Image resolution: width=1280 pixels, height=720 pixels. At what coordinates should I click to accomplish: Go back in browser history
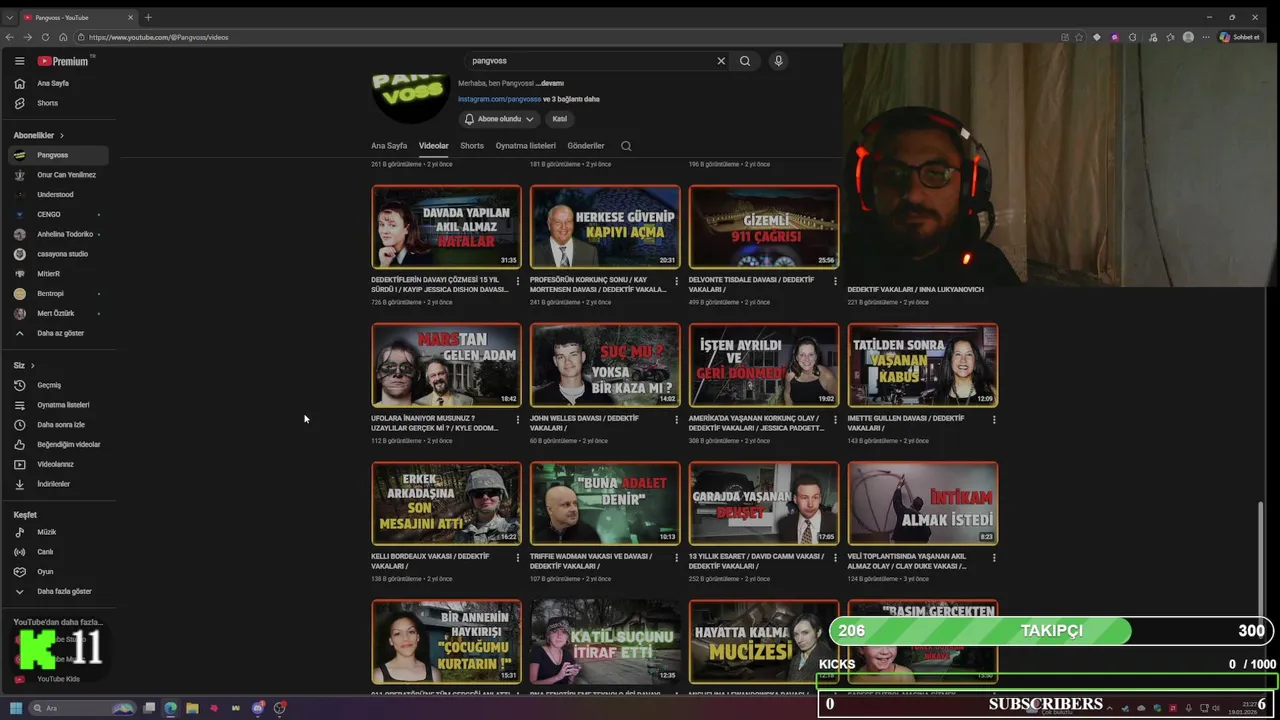[10, 37]
